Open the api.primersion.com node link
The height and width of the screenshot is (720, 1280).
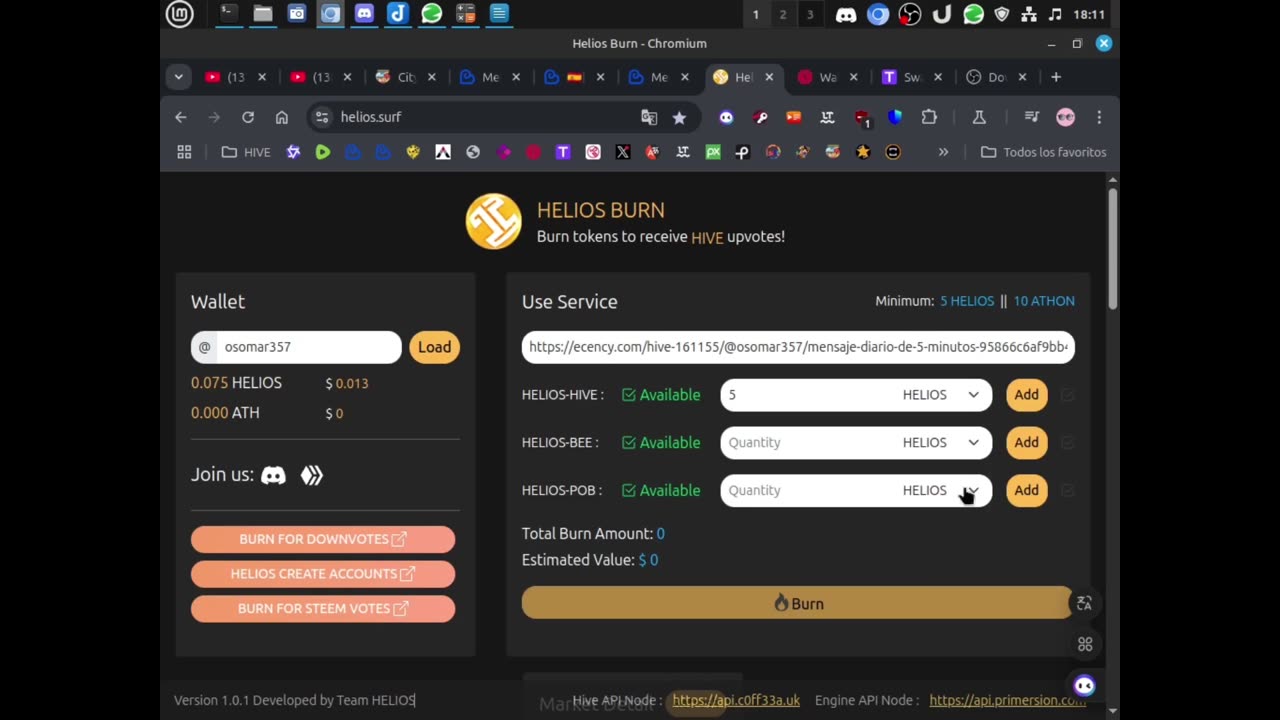(x=1007, y=700)
